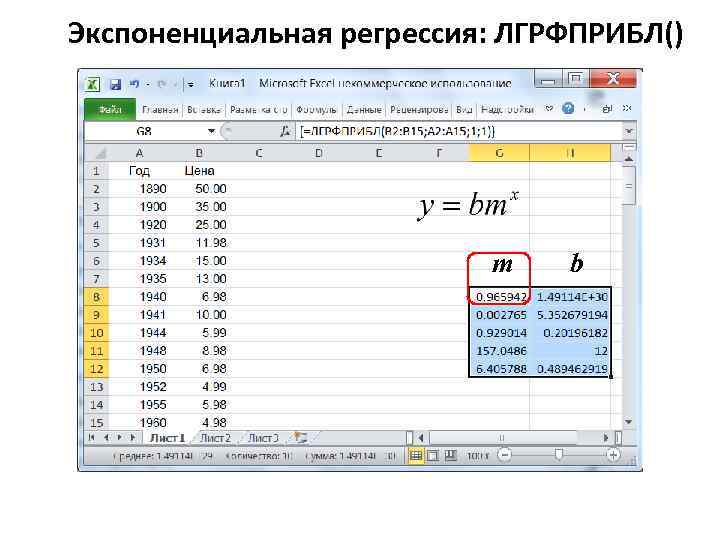Click the 100% zoom level text
The image size is (720, 540).
[478, 456]
